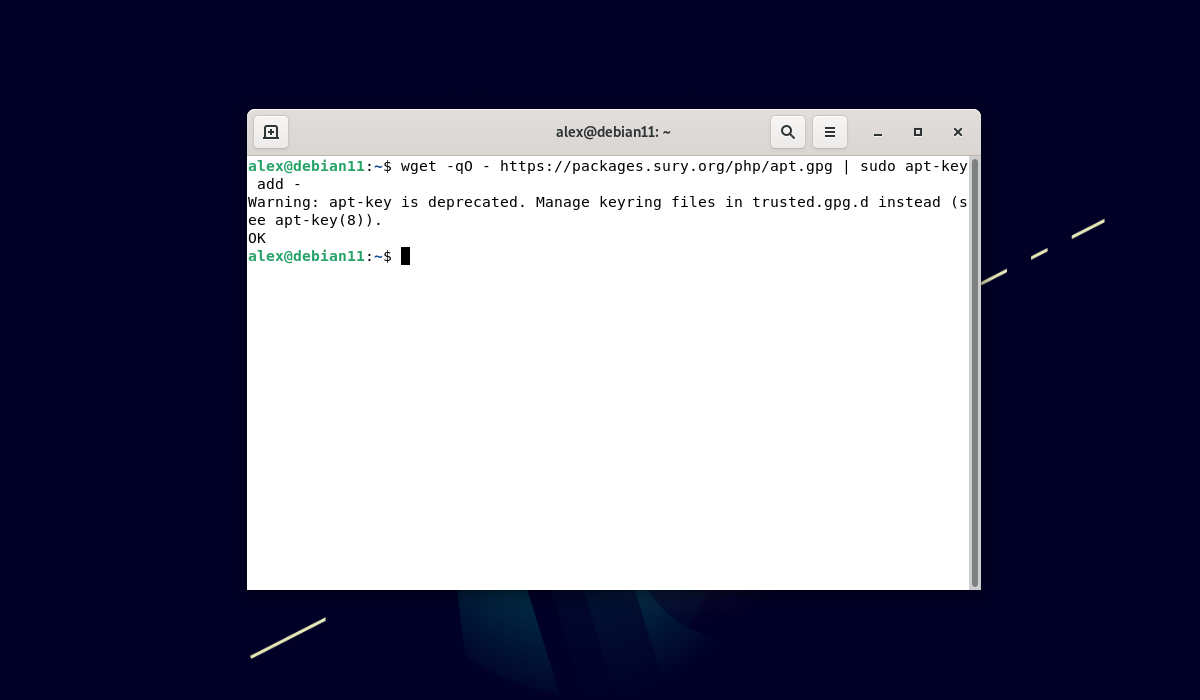
Task: Click the sudo word in the command
Action: pos(878,166)
